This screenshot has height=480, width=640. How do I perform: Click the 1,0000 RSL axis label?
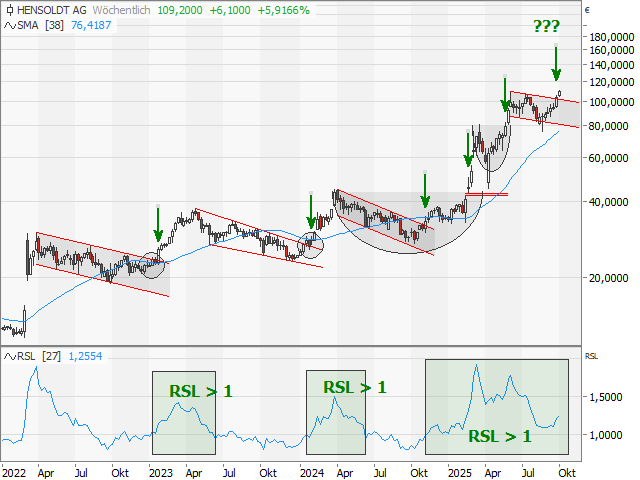pyautogui.click(x=606, y=436)
